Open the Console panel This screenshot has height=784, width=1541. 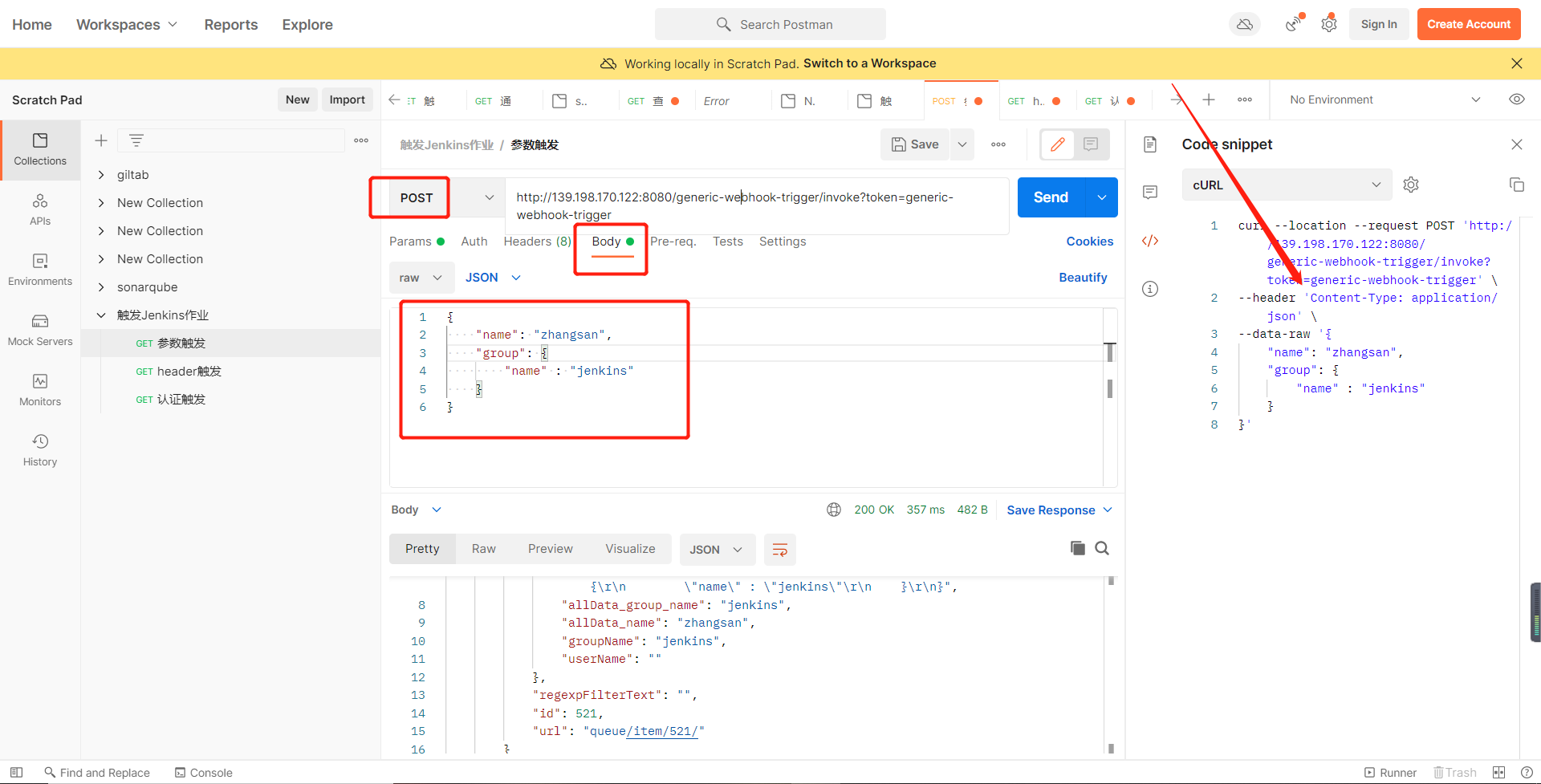[x=203, y=772]
